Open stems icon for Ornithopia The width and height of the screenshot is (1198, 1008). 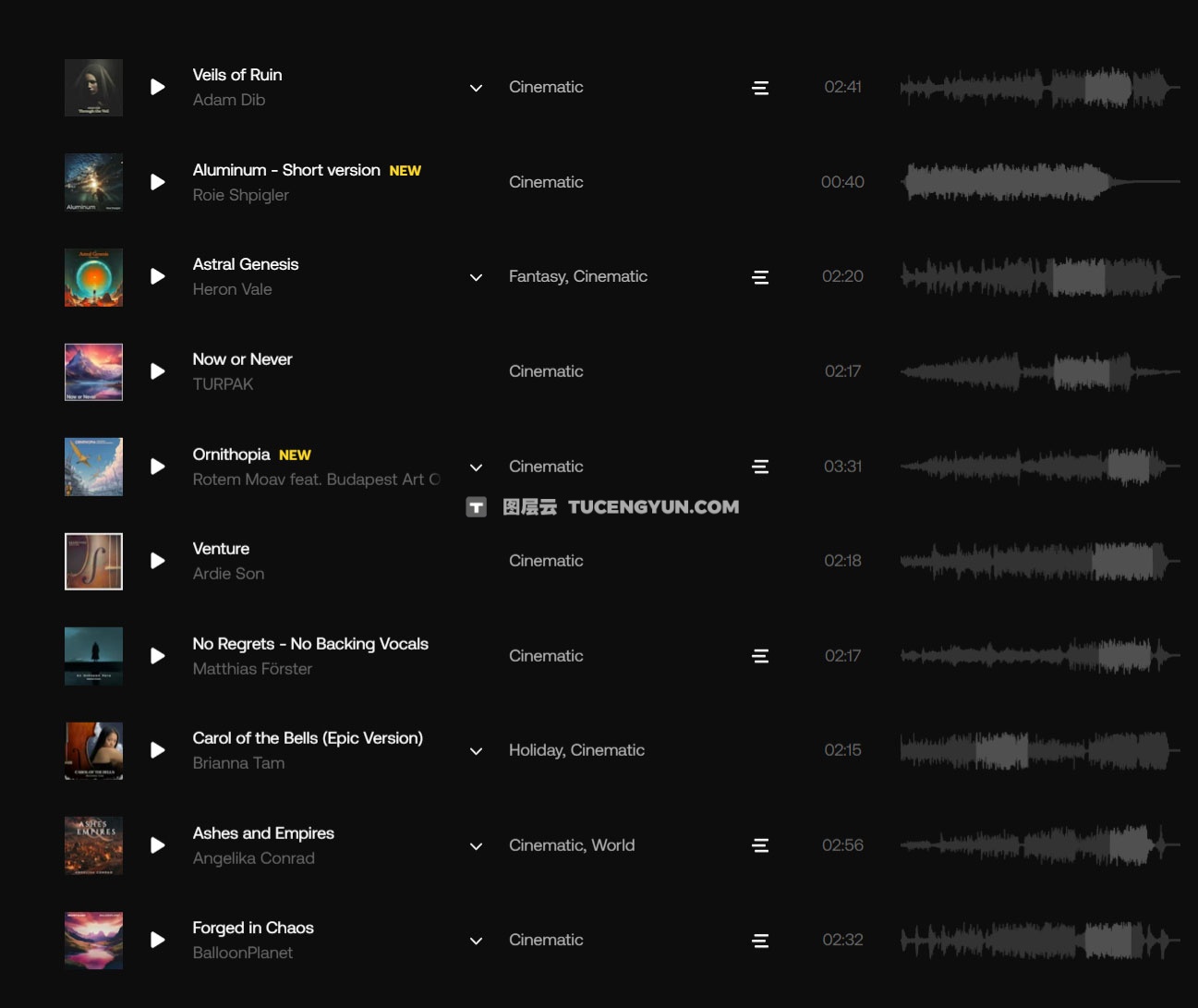pyautogui.click(x=760, y=467)
